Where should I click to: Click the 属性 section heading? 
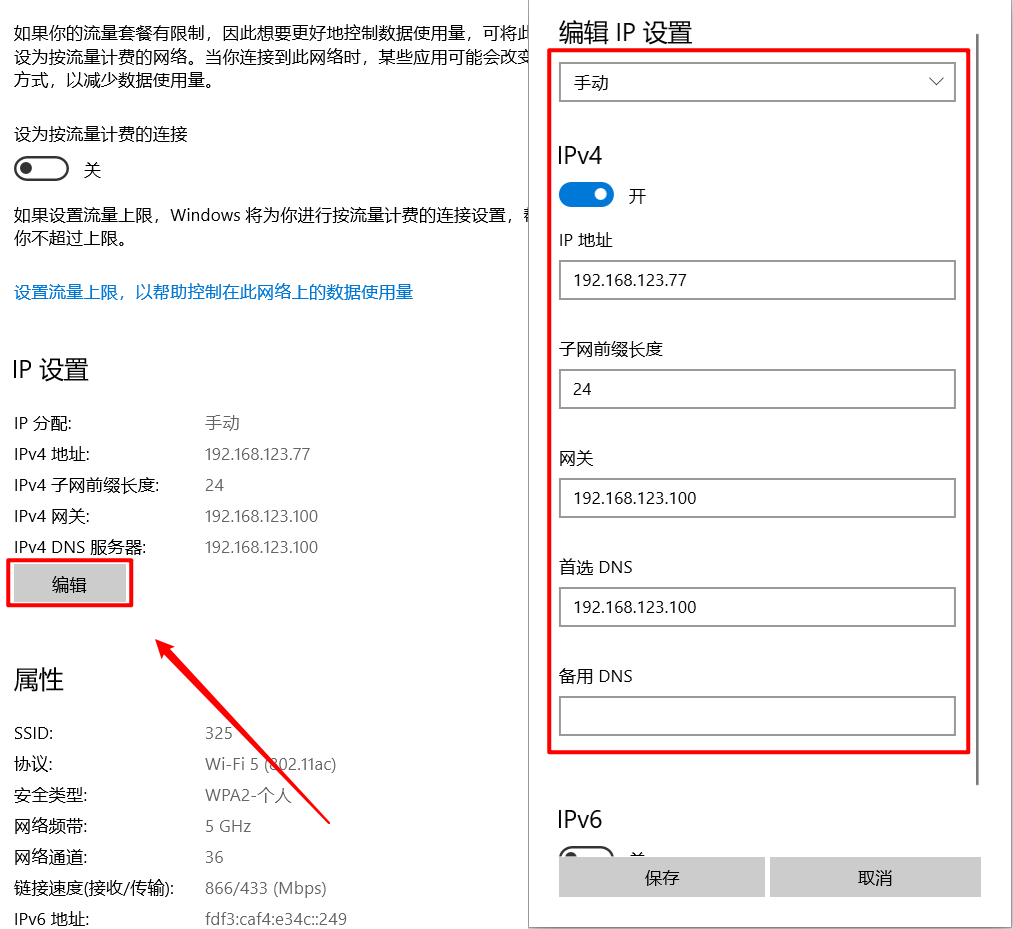point(36,679)
